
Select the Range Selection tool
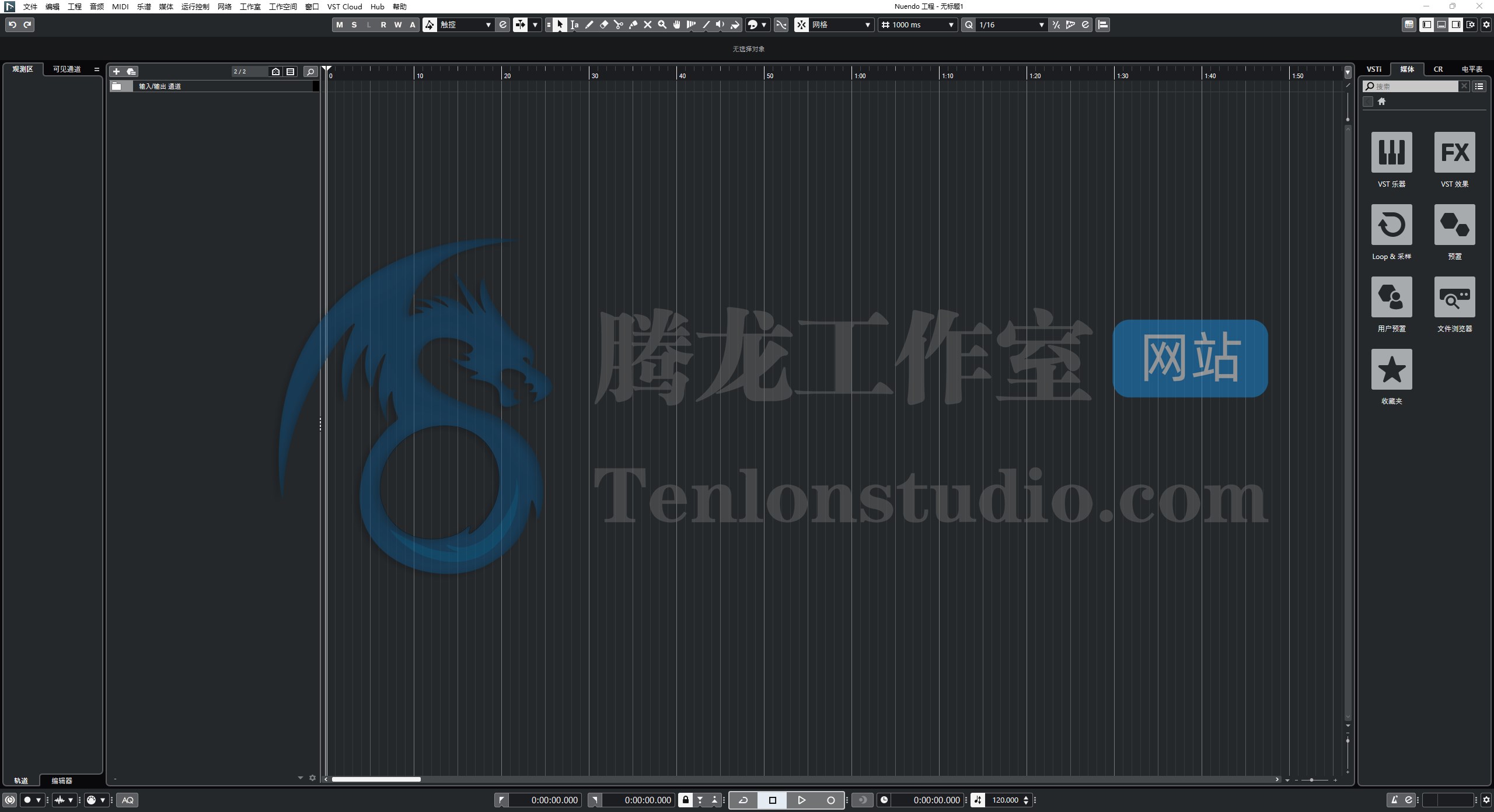point(574,24)
